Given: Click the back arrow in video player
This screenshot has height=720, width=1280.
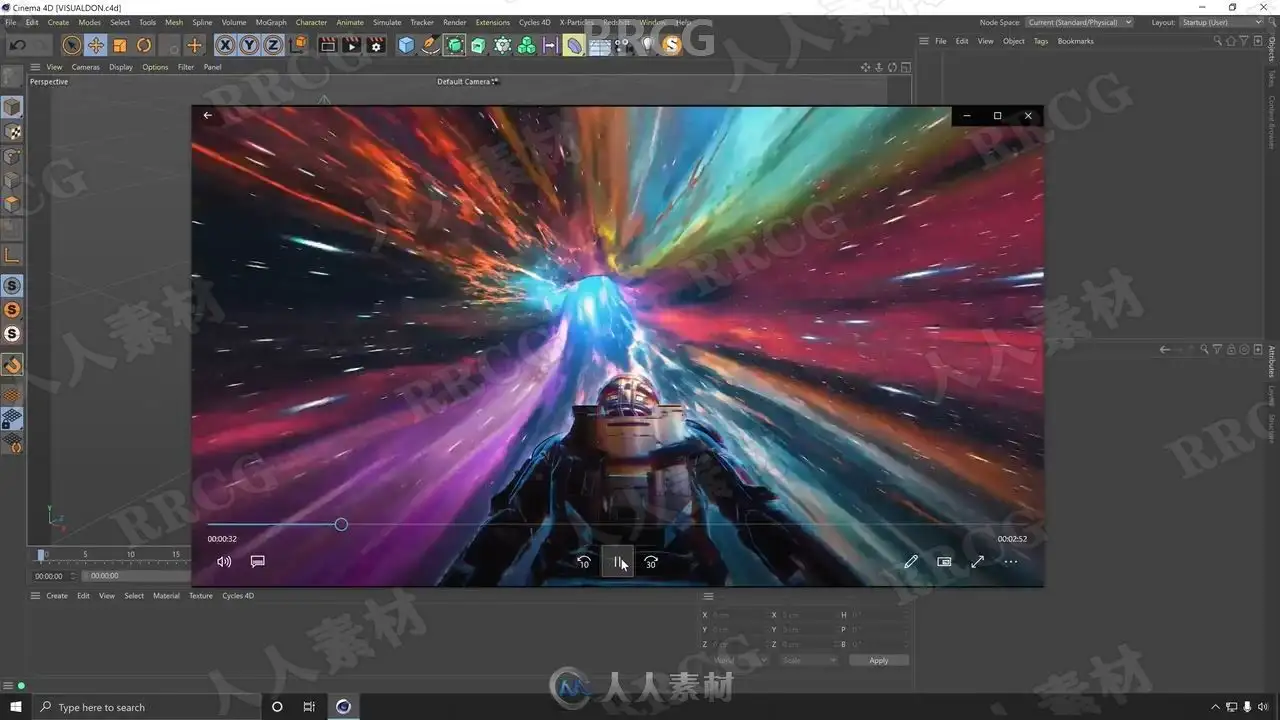Looking at the screenshot, I should tap(208, 115).
